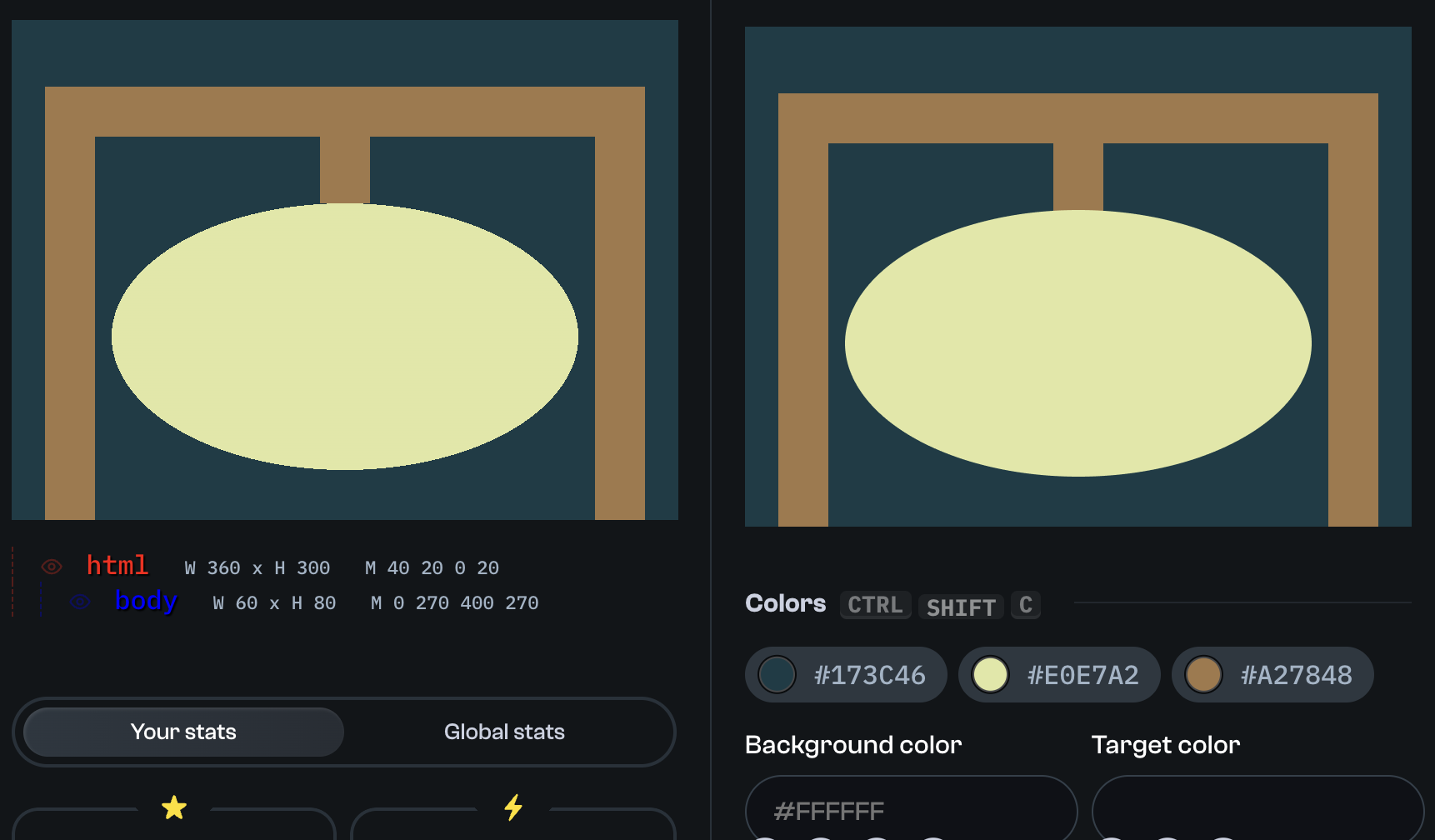Viewport: 1435px width, 840px height.
Task: Click html size text 'W 360 x H 300'
Action: click(257, 567)
